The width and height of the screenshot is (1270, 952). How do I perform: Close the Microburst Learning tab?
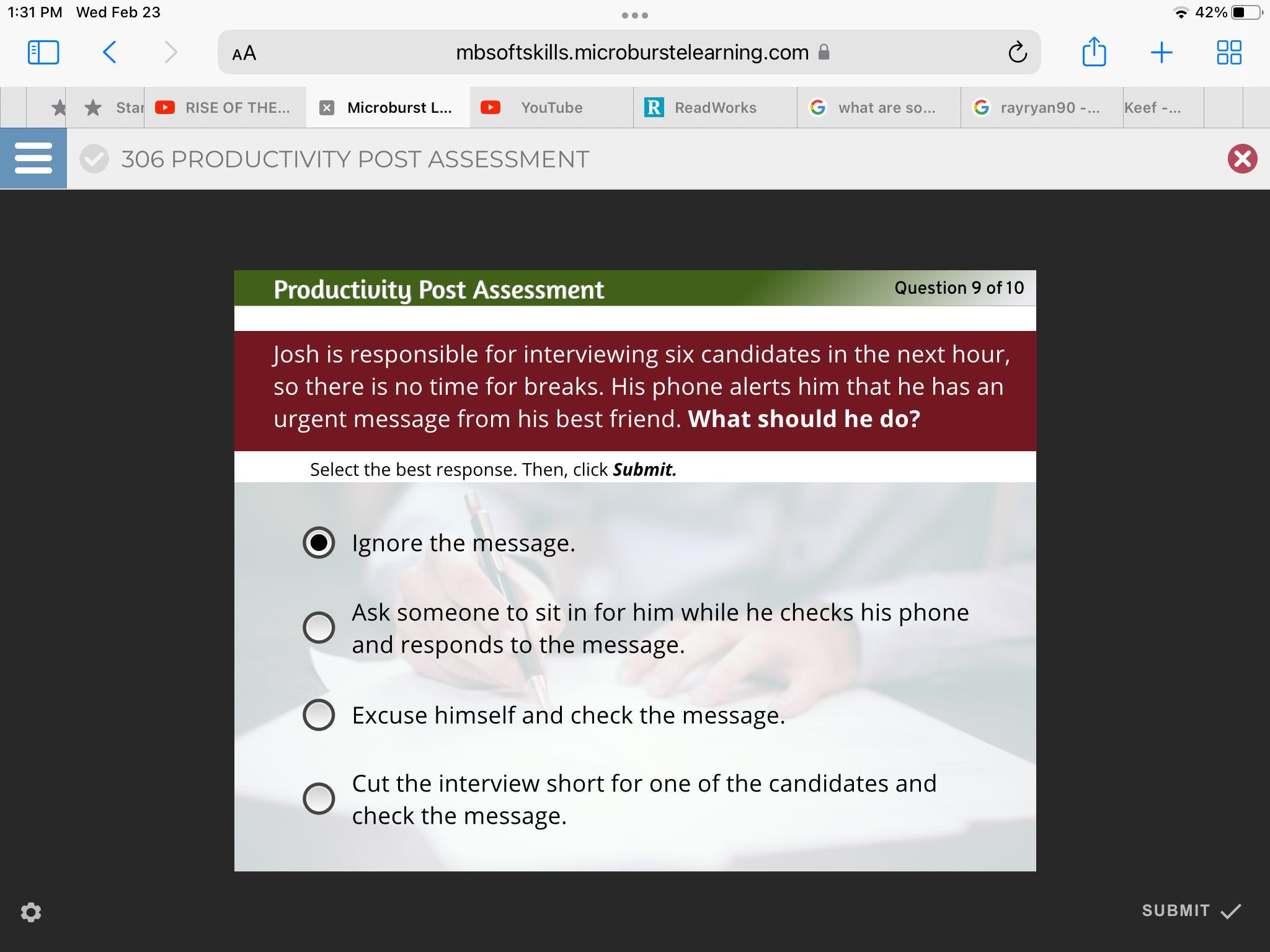pyautogui.click(x=327, y=108)
